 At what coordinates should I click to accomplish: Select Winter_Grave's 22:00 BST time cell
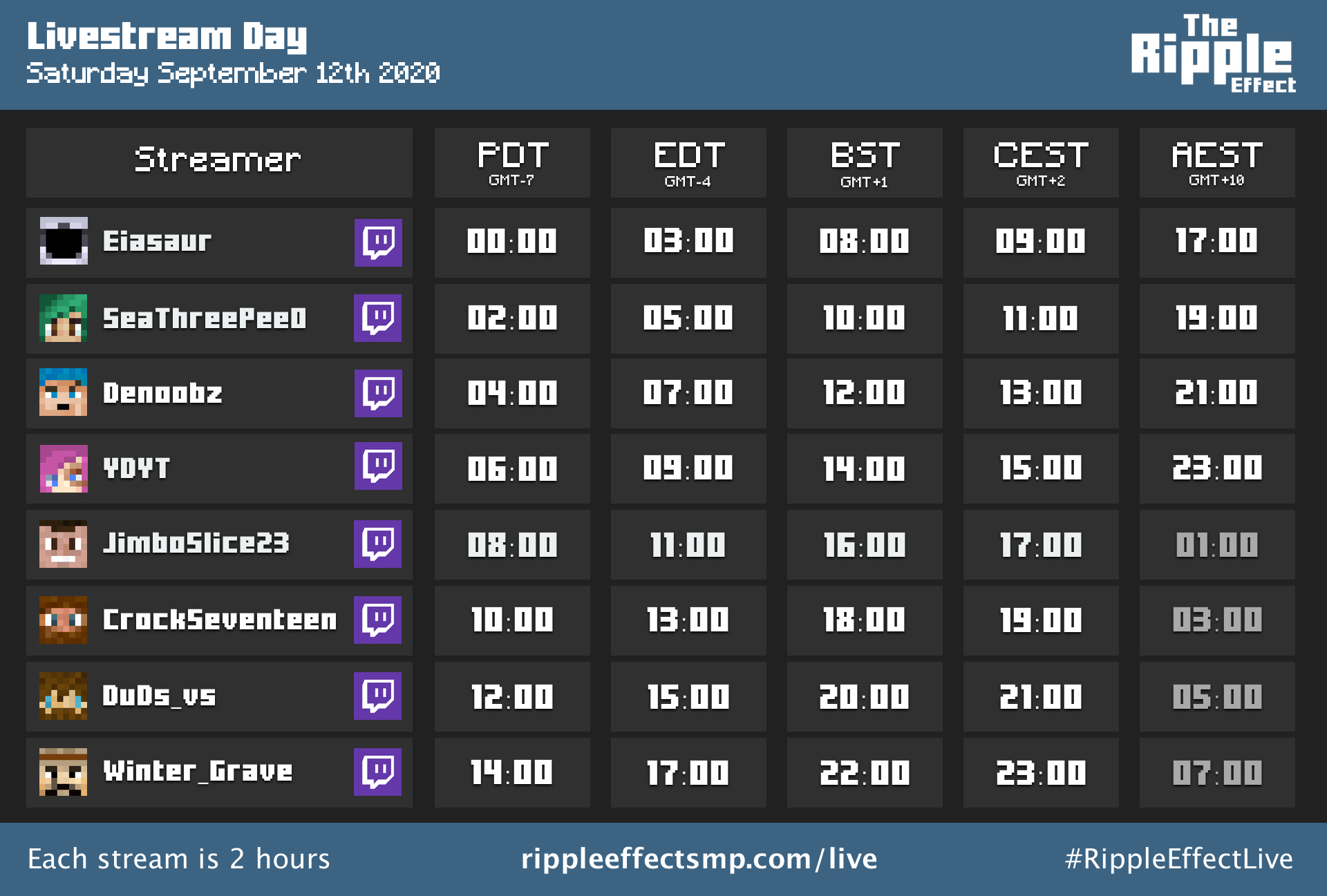pyautogui.click(x=865, y=773)
